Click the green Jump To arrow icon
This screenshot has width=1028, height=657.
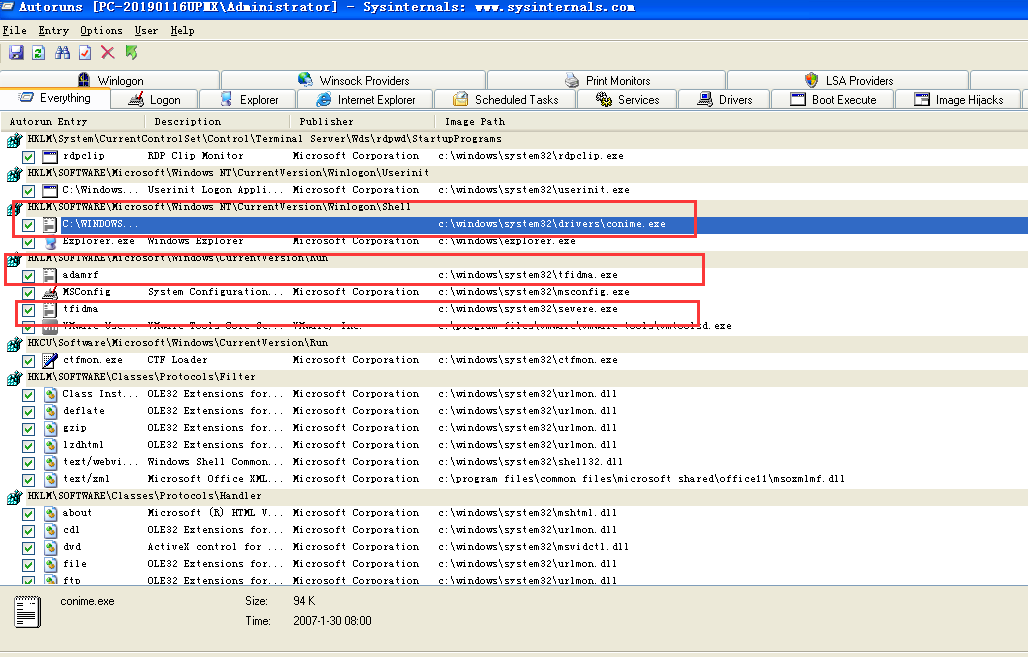click(x=131, y=52)
